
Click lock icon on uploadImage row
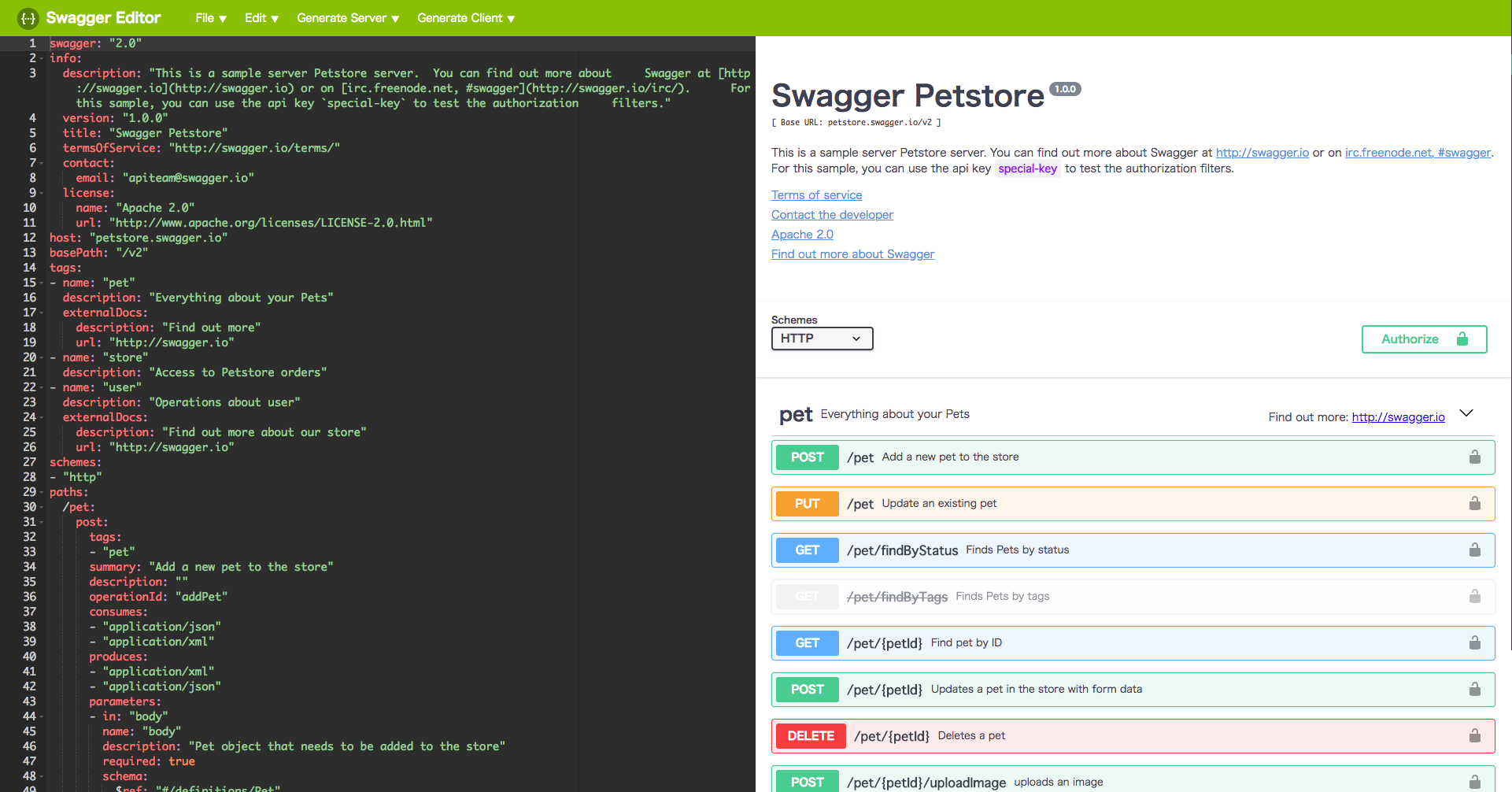pos(1475,783)
